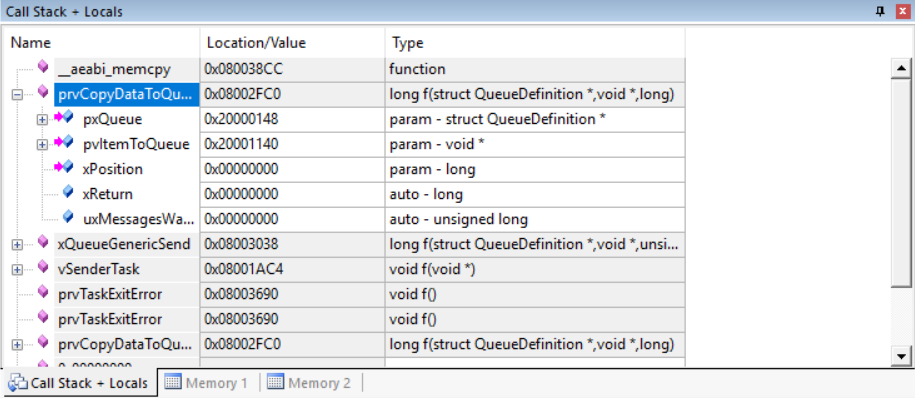The width and height of the screenshot is (915, 398).
Task: Click the scroll down arrow
Action: 902,355
